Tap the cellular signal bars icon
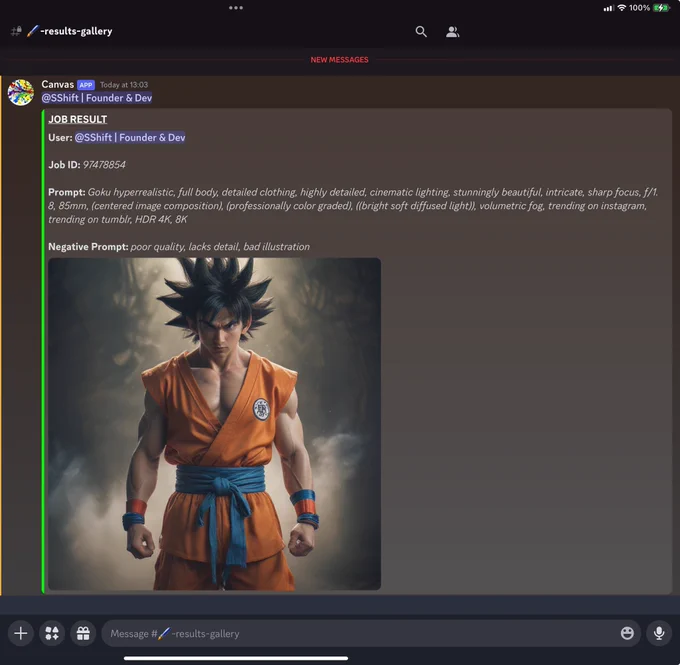680x665 pixels. [608, 8]
